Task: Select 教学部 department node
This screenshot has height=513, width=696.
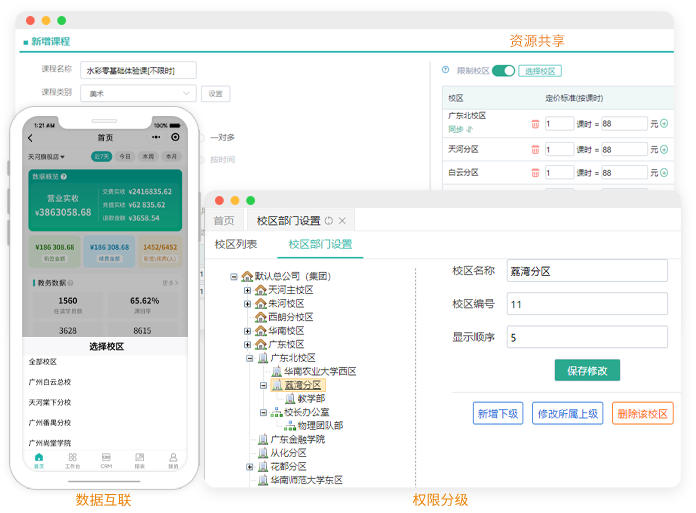Action: click(x=312, y=399)
